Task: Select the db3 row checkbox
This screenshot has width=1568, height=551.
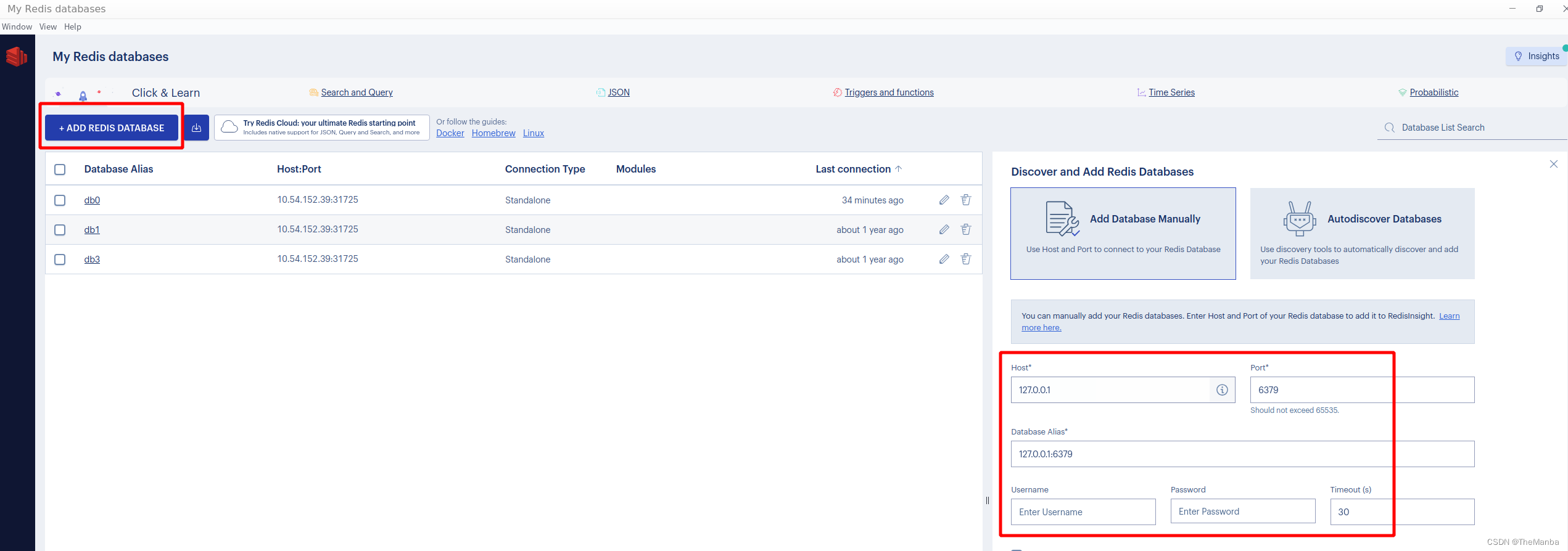Action: tap(60, 259)
